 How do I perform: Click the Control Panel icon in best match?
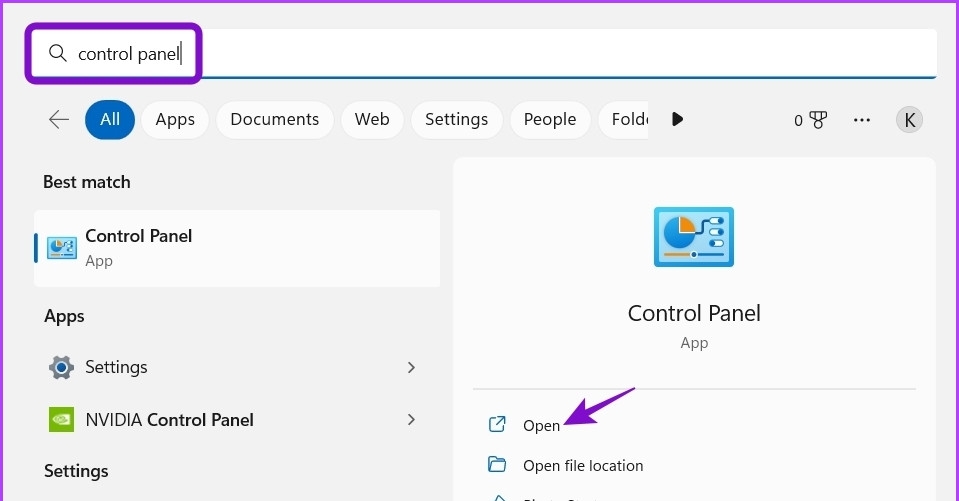click(62, 248)
